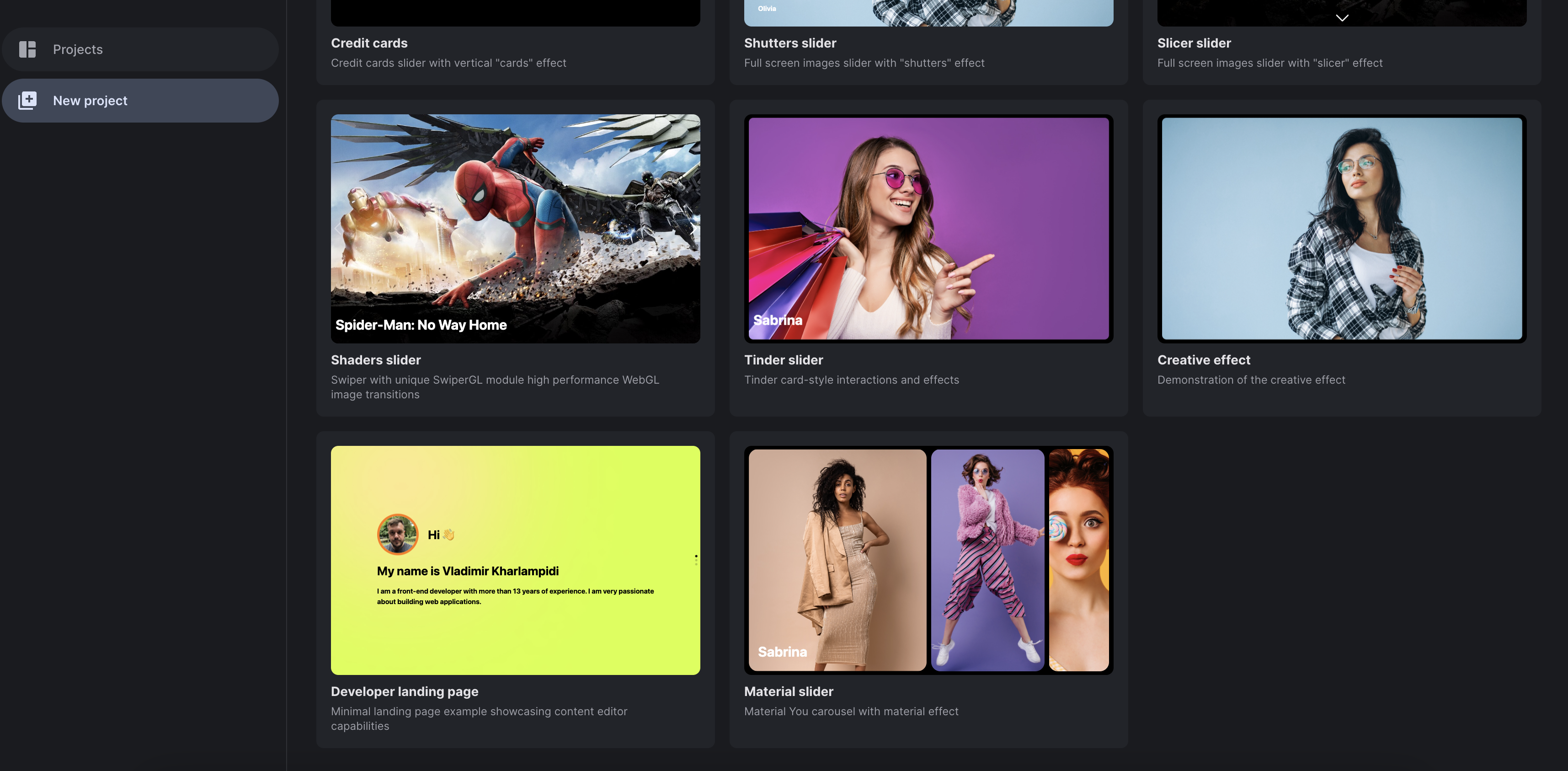The height and width of the screenshot is (771, 1568).
Task: Open the Projects sidebar item
Action: tap(140, 49)
